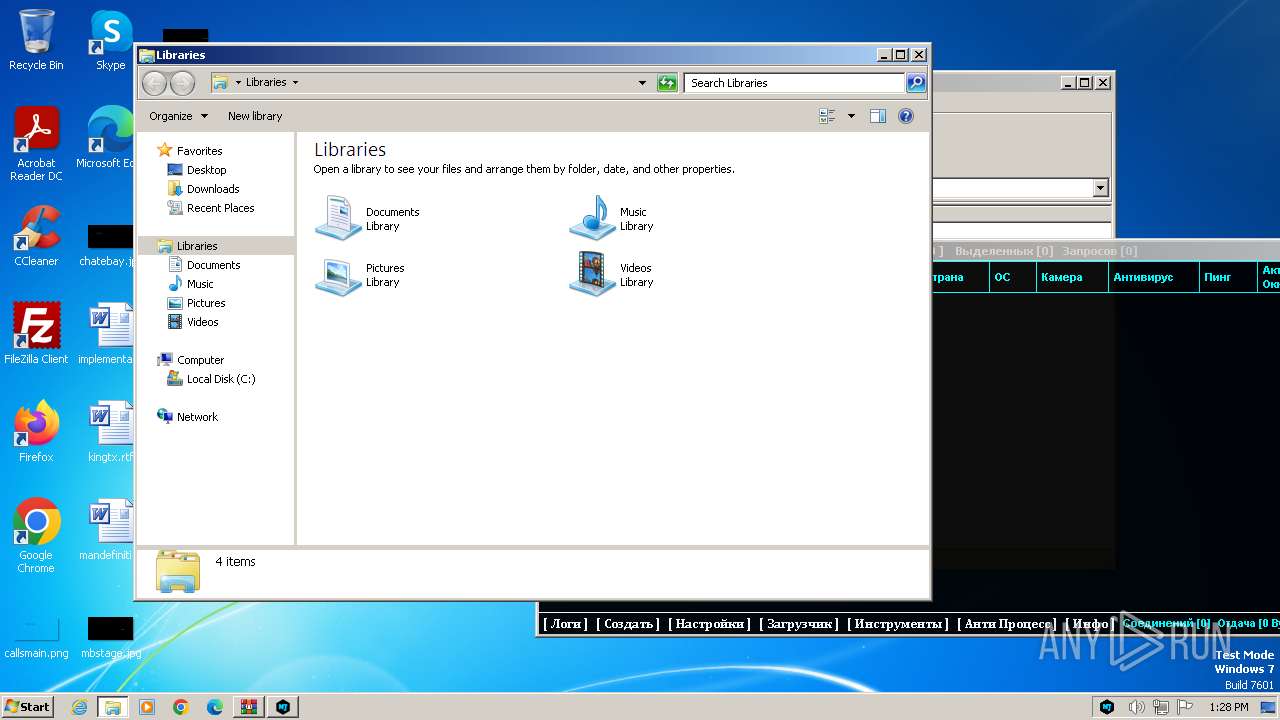Click the Forward navigation arrow in Explorer
This screenshot has width=1280, height=720.
[182, 83]
